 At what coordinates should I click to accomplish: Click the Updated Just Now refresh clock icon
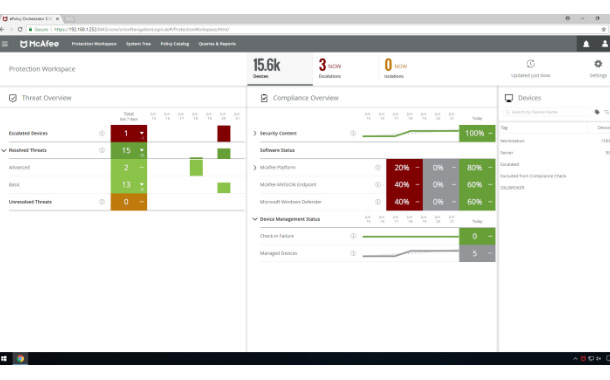(531, 64)
